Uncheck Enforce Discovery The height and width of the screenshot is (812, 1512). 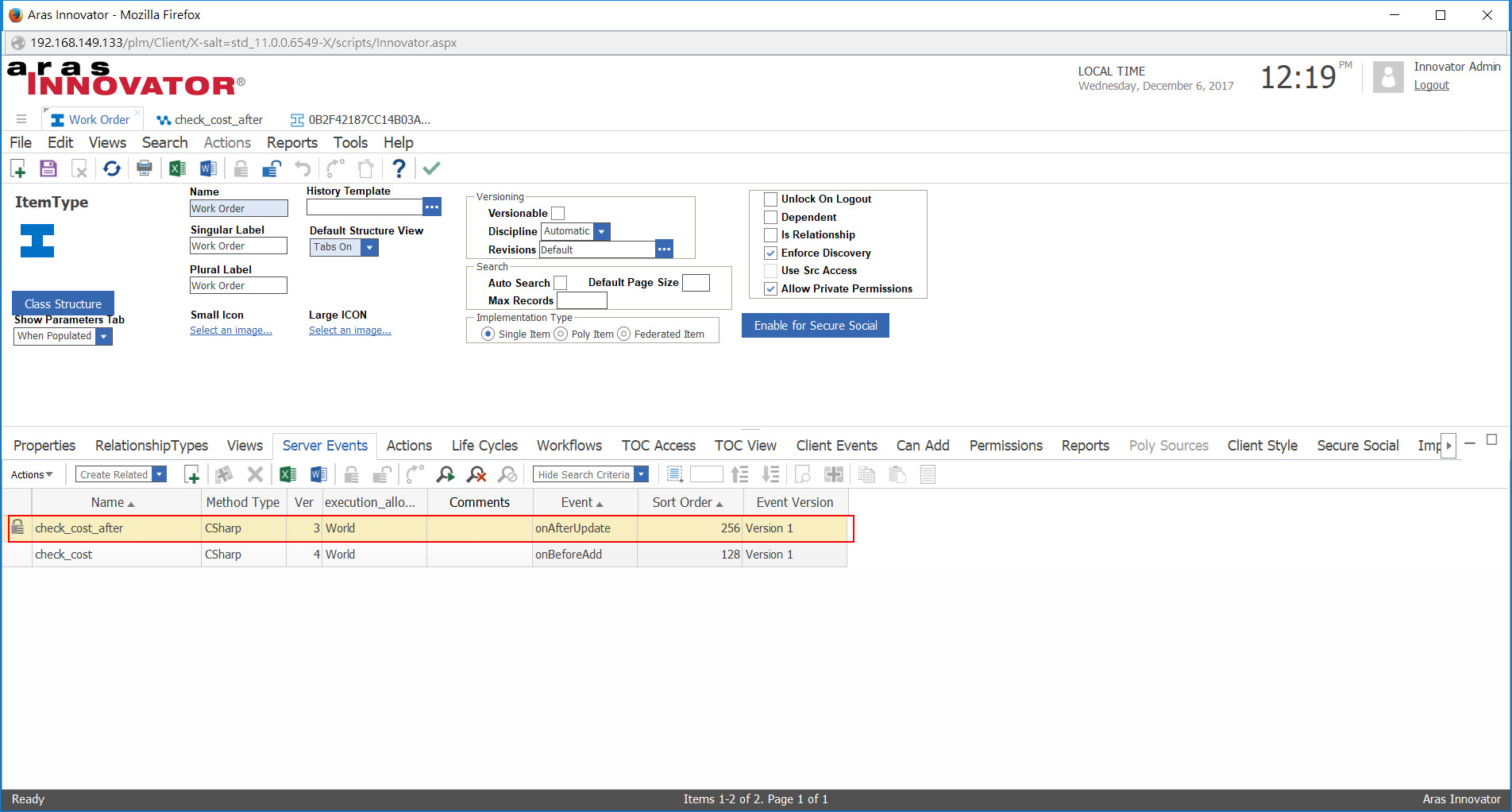click(x=770, y=253)
